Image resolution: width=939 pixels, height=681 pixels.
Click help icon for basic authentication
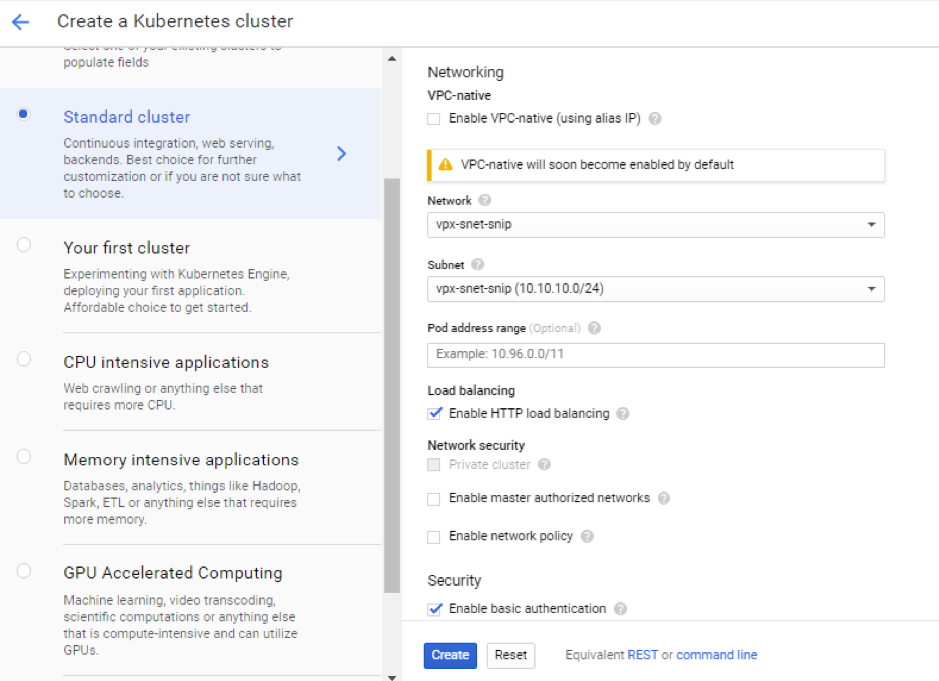[620, 609]
